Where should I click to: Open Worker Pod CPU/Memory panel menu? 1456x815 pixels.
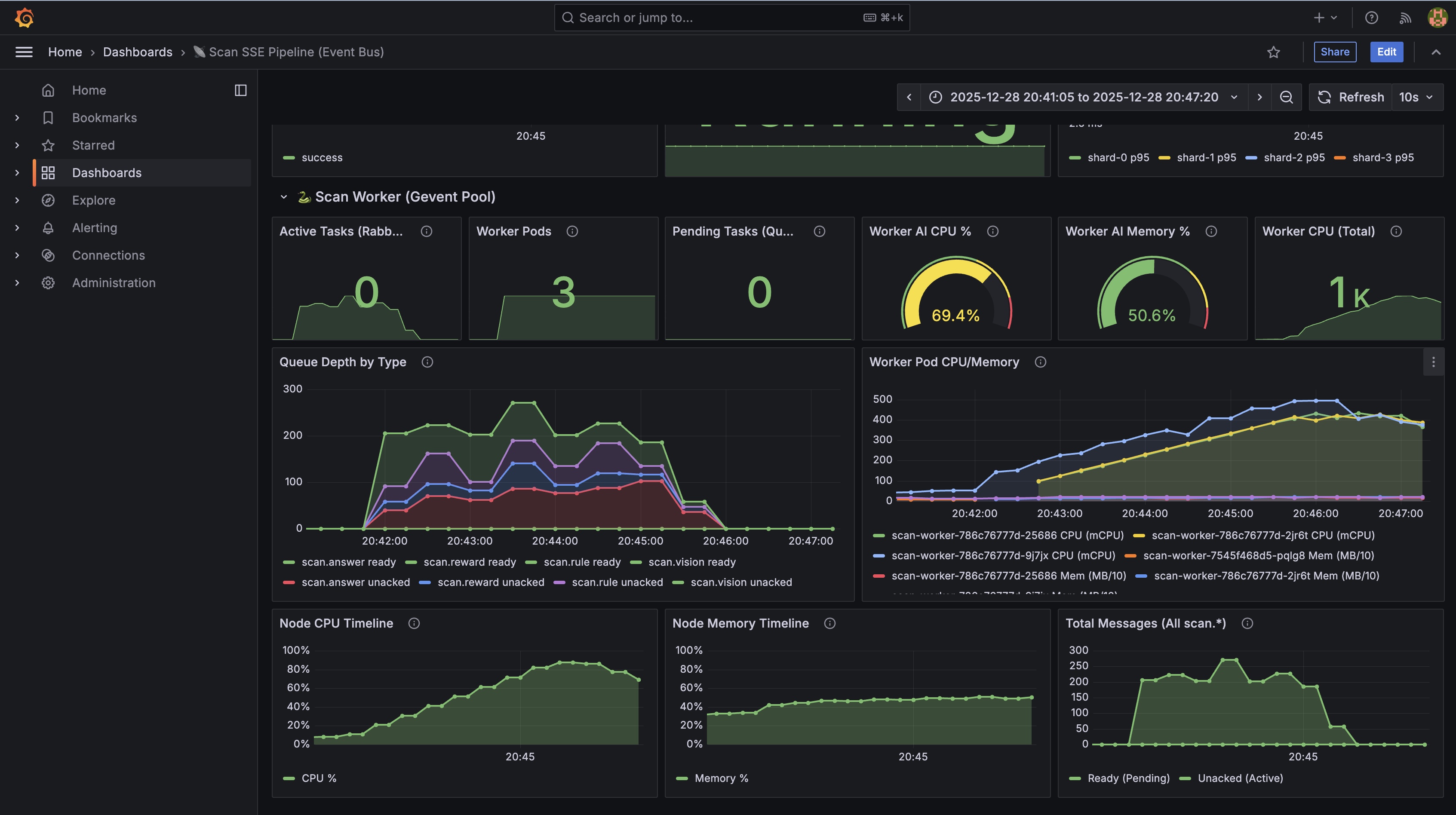1433,362
